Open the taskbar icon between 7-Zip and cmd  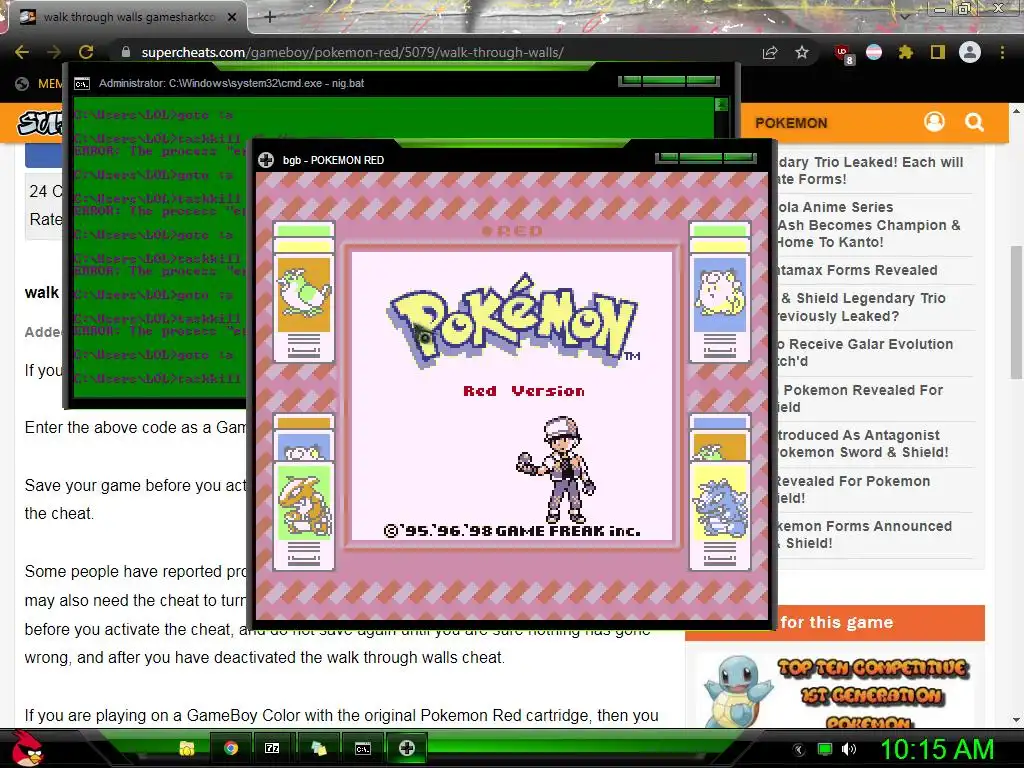318,748
